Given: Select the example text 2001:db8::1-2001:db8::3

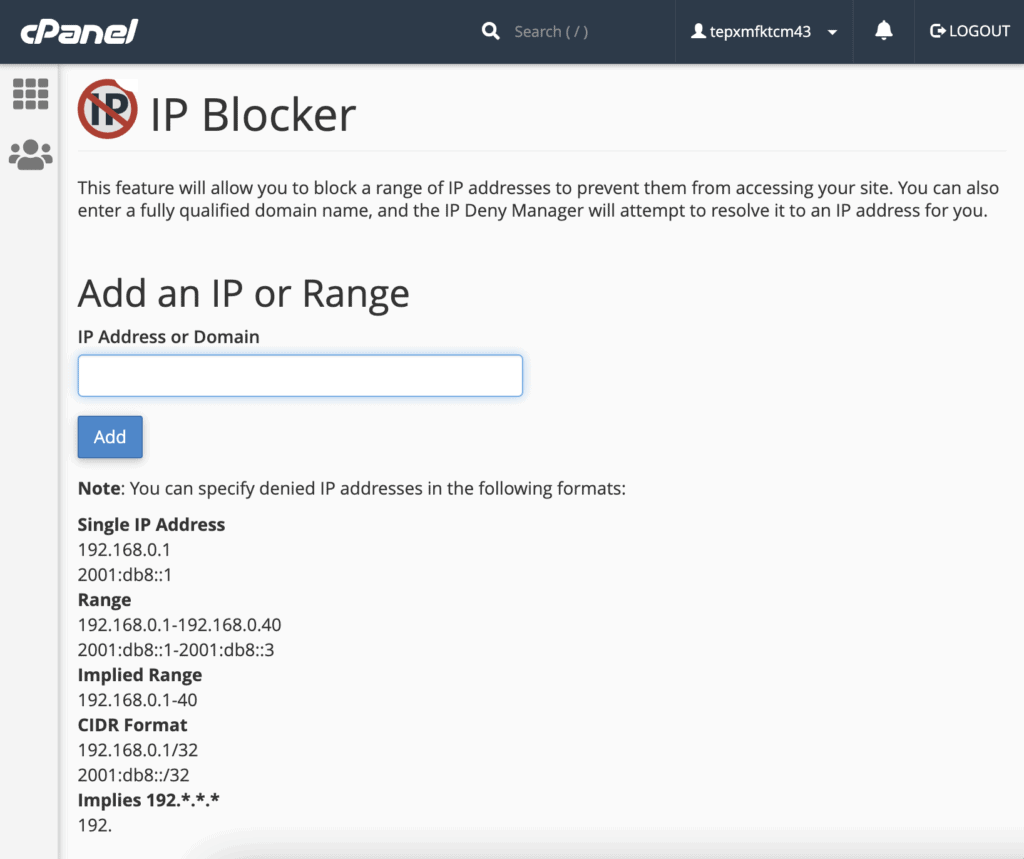Looking at the screenshot, I should pos(176,650).
